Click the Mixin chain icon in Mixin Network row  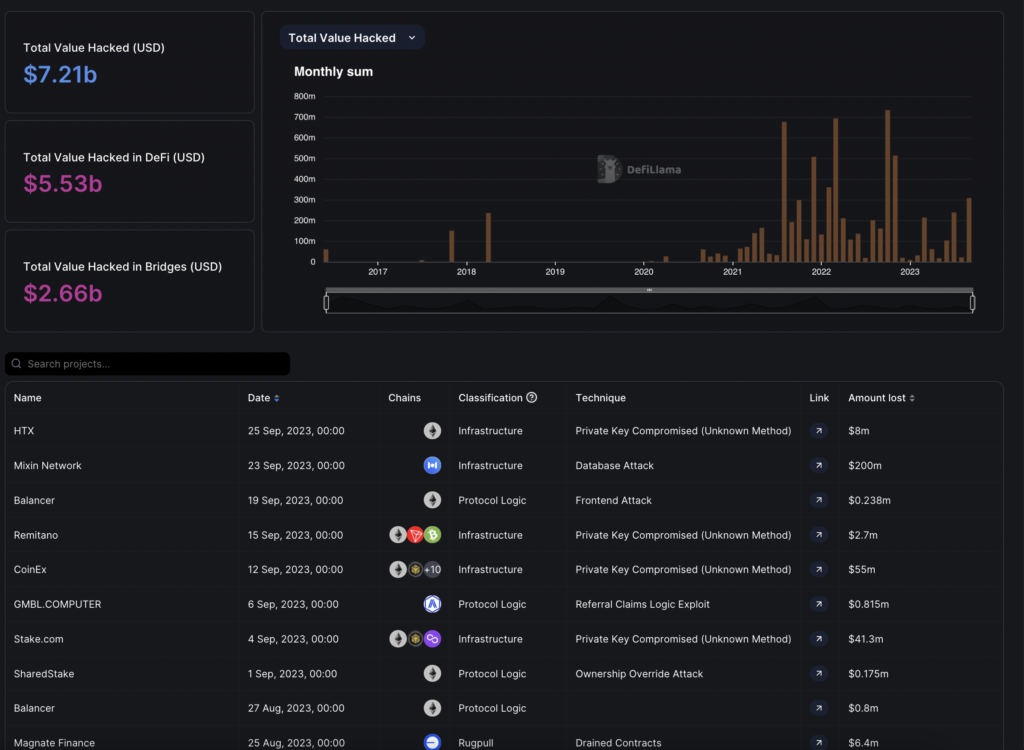[x=432, y=465]
